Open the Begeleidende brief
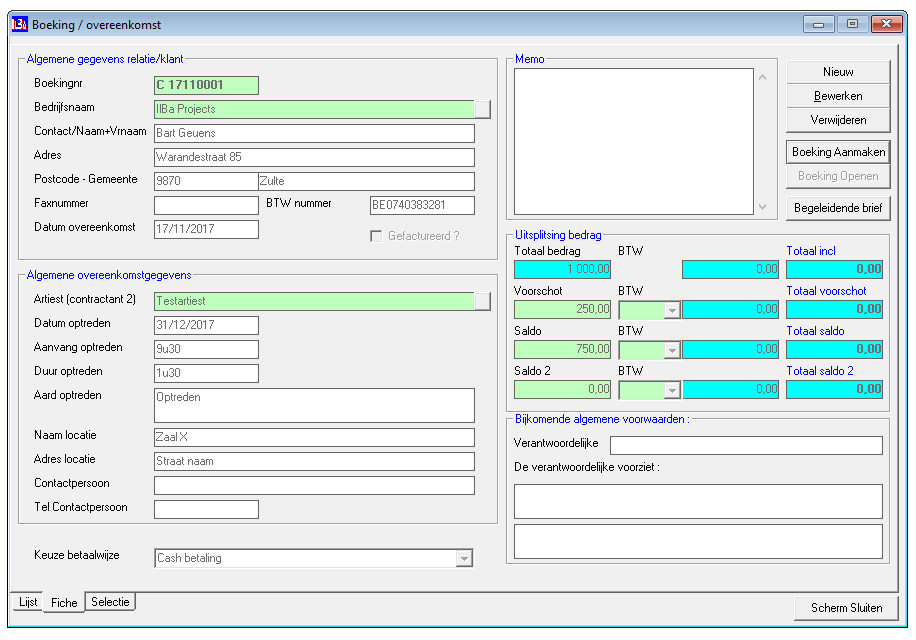The height and width of the screenshot is (640, 916). click(x=838, y=208)
